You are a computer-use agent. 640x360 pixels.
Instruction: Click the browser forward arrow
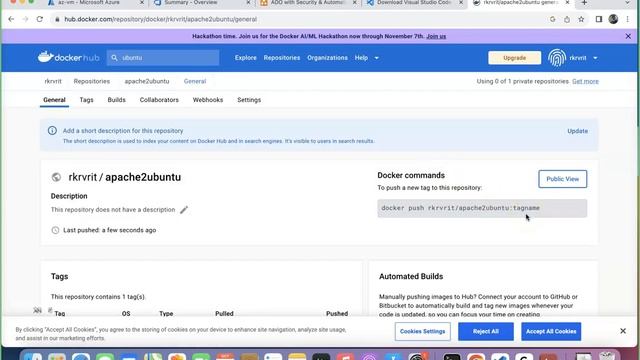click(25, 19)
